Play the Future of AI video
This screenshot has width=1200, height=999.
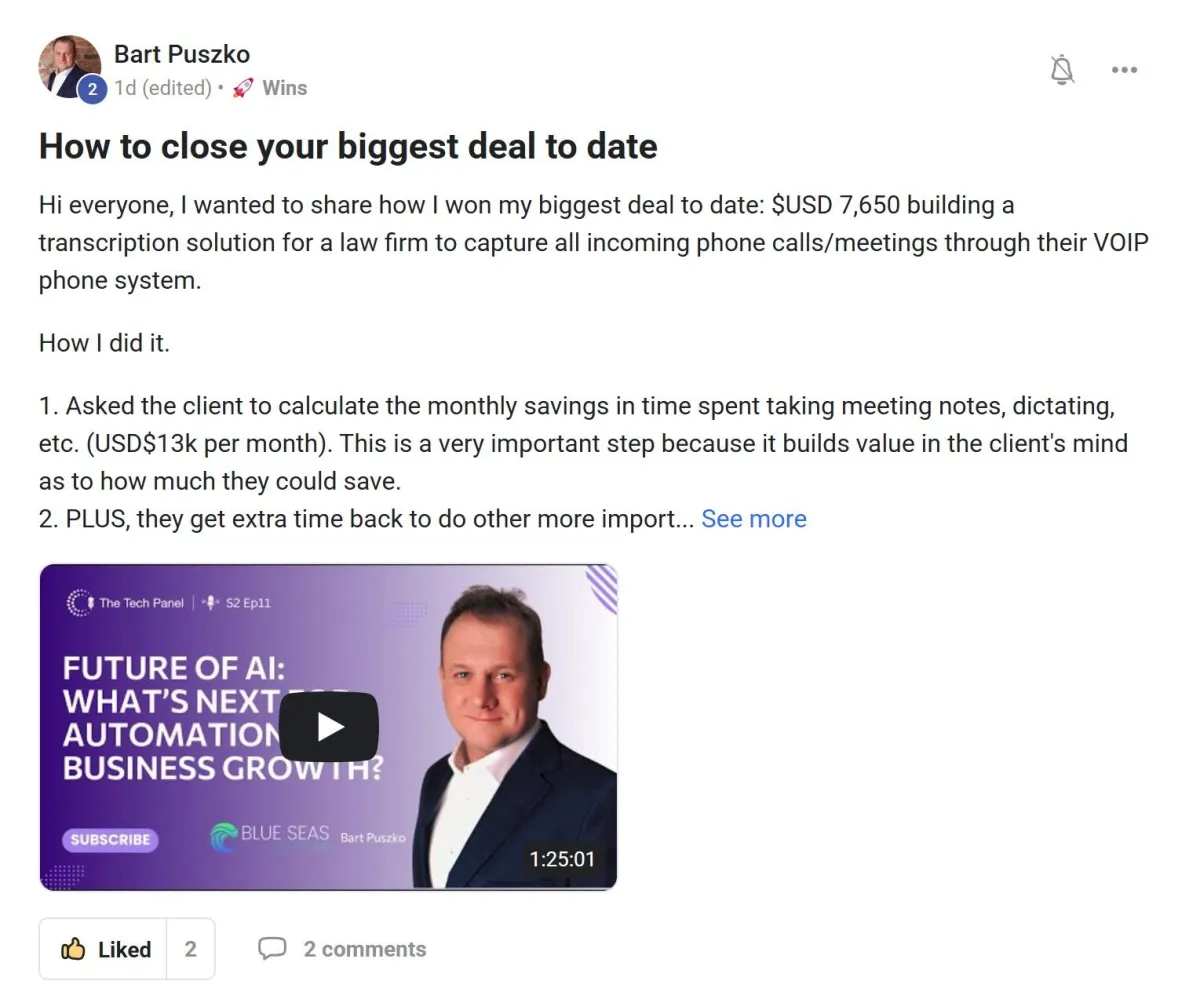click(x=328, y=727)
